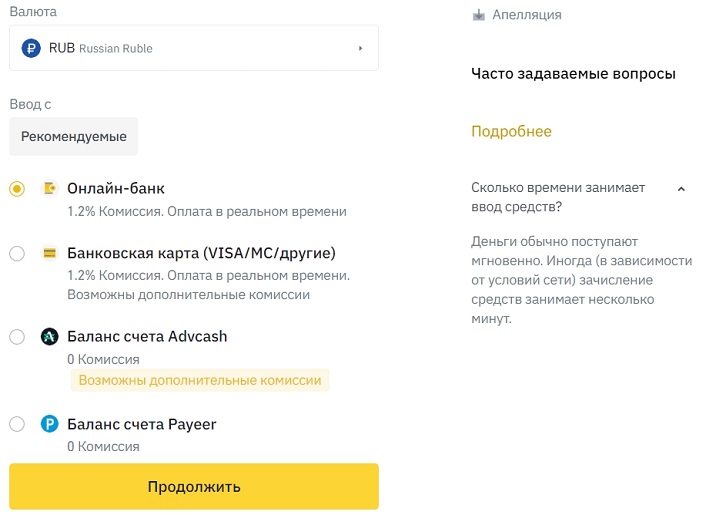Open the RUB currency dropdown

point(193,48)
